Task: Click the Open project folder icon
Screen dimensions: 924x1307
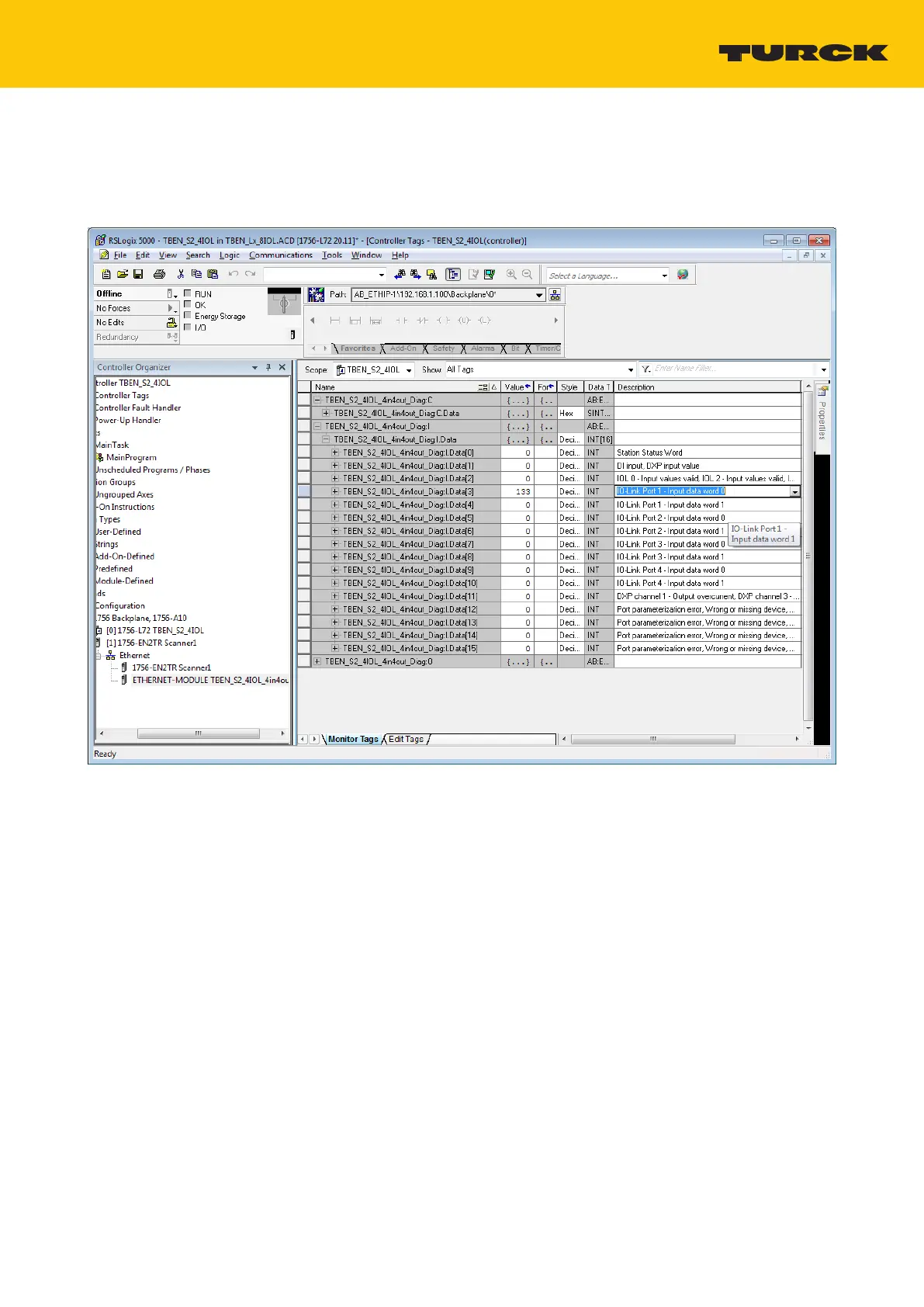Action: [122, 274]
